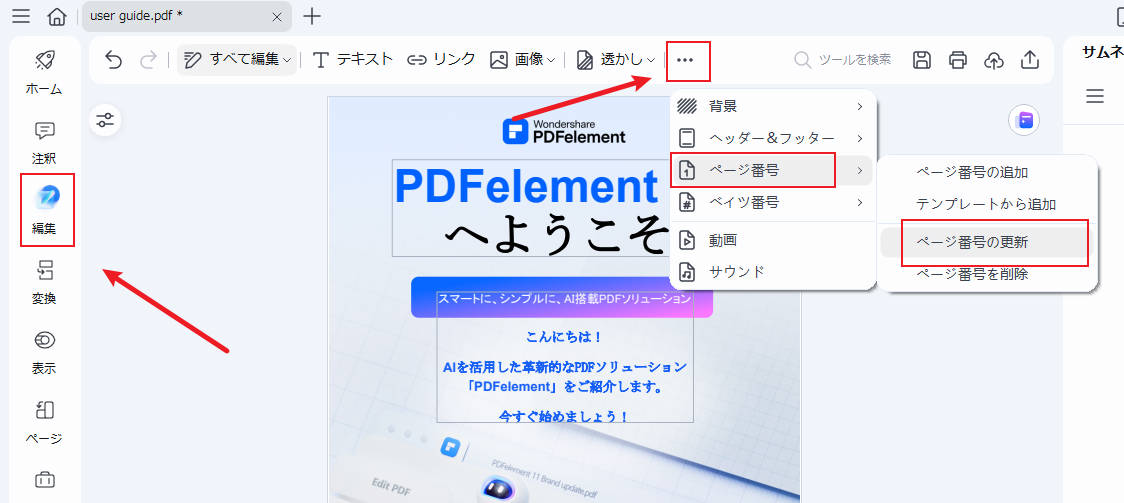The width and height of the screenshot is (1124, 503).
Task: Click the 今すぐ始めましょう！ text
Action: 564,416
